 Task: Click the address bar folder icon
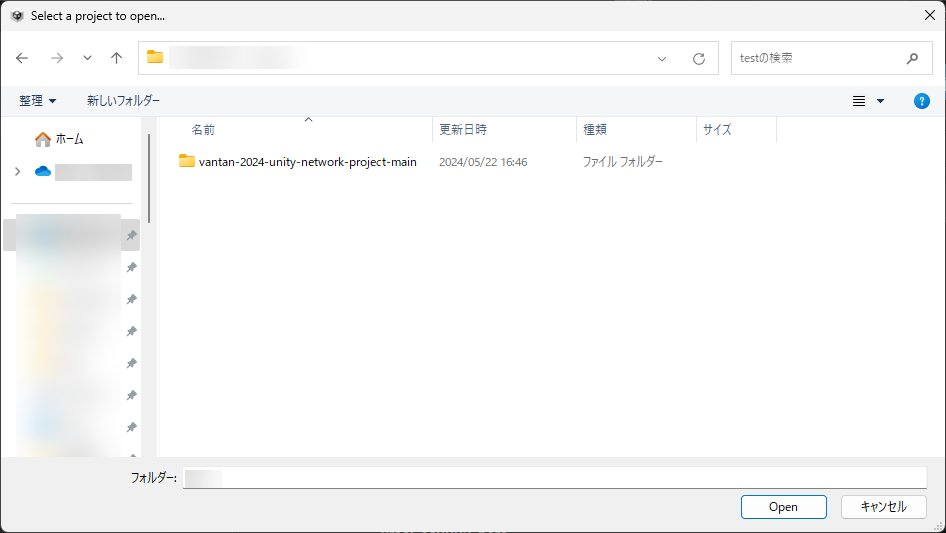click(155, 57)
